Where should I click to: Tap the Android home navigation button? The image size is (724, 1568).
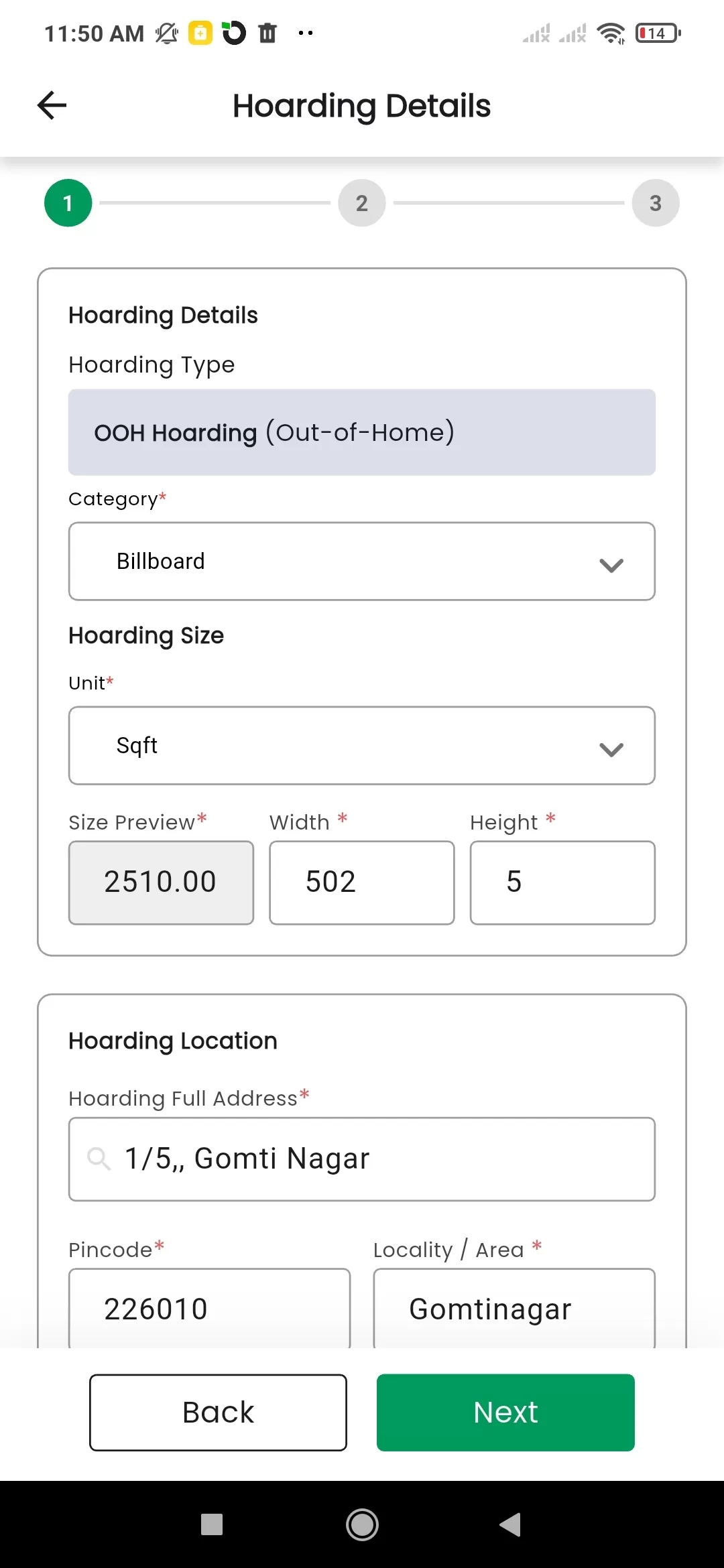[x=362, y=1524]
